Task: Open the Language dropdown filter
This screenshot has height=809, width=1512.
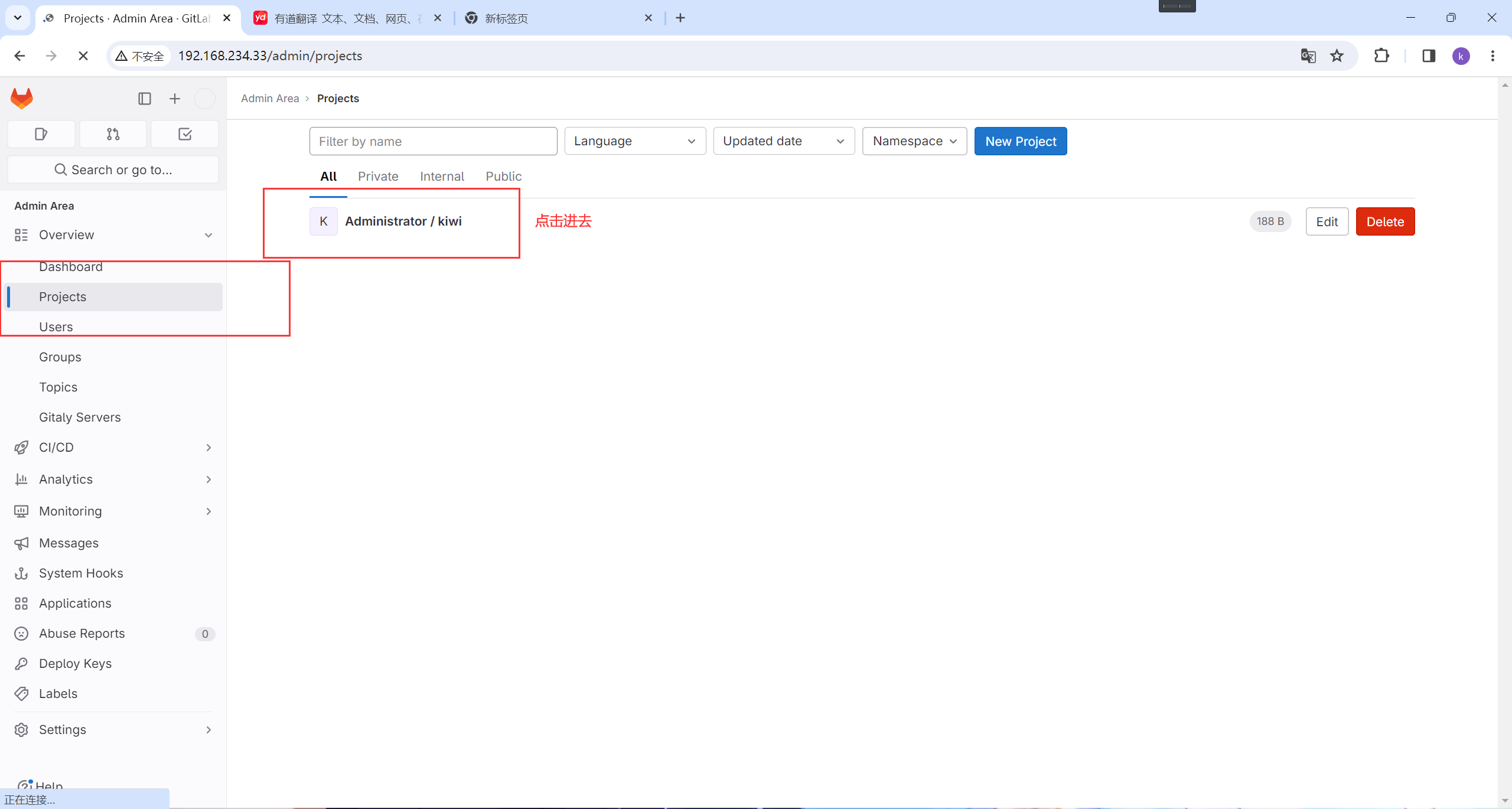Action: click(635, 141)
